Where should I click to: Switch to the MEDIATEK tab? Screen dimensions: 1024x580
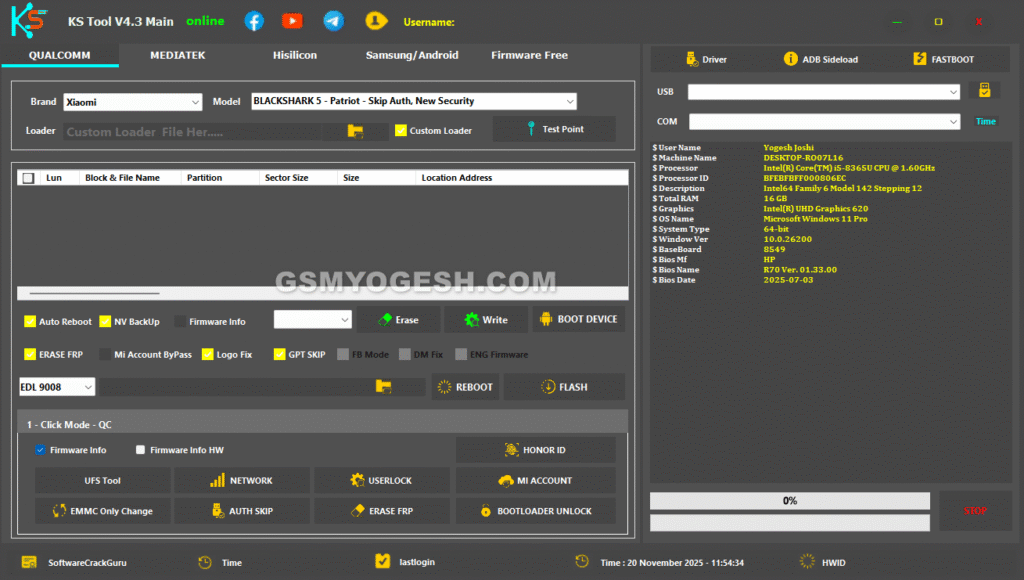(x=176, y=56)
